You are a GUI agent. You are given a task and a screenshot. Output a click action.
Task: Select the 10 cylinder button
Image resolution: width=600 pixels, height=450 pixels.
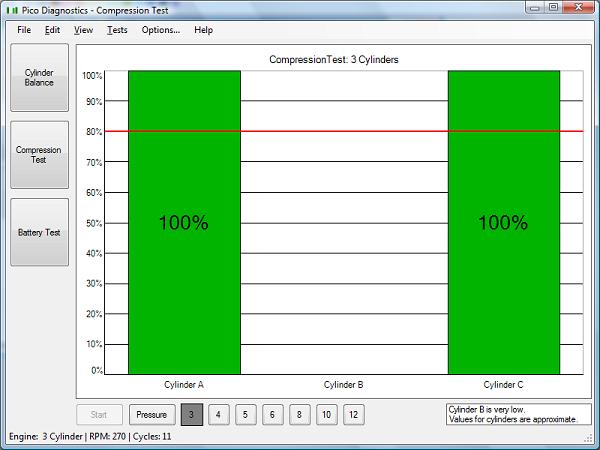(326, 414)
